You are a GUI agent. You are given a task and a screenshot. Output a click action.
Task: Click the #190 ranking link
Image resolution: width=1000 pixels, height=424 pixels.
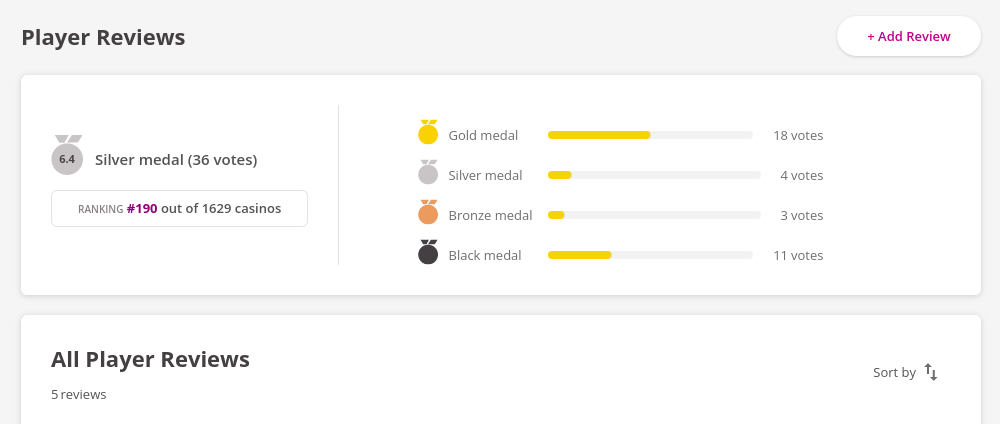pos(142,209)
